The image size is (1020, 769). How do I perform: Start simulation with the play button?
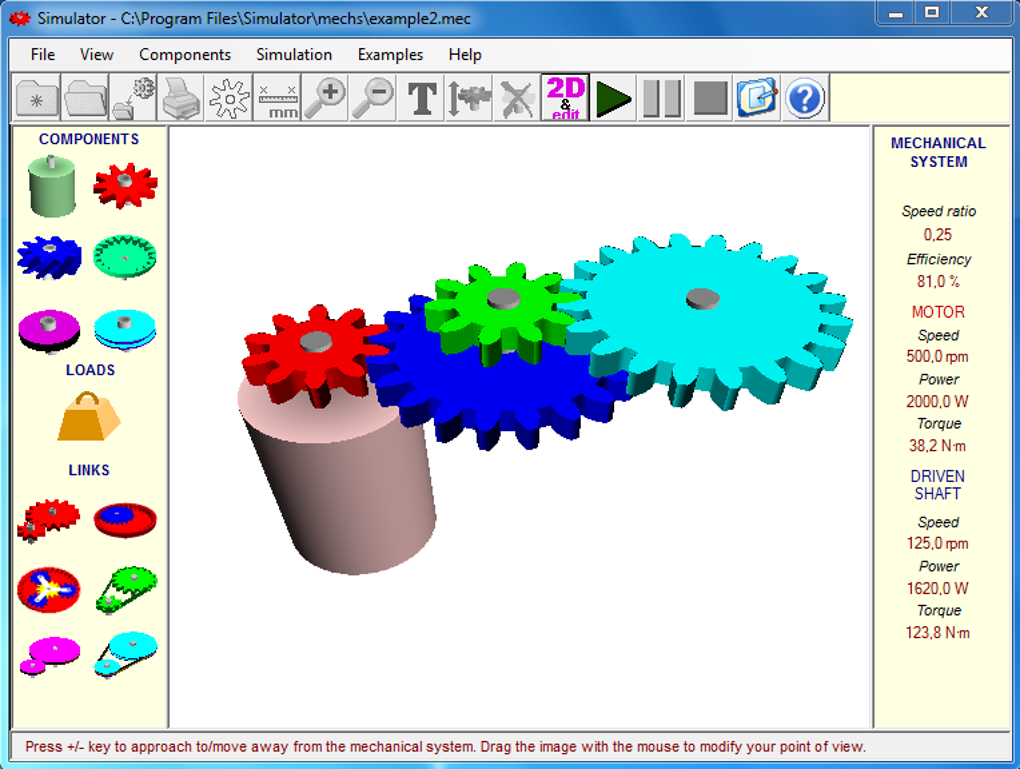613,98
